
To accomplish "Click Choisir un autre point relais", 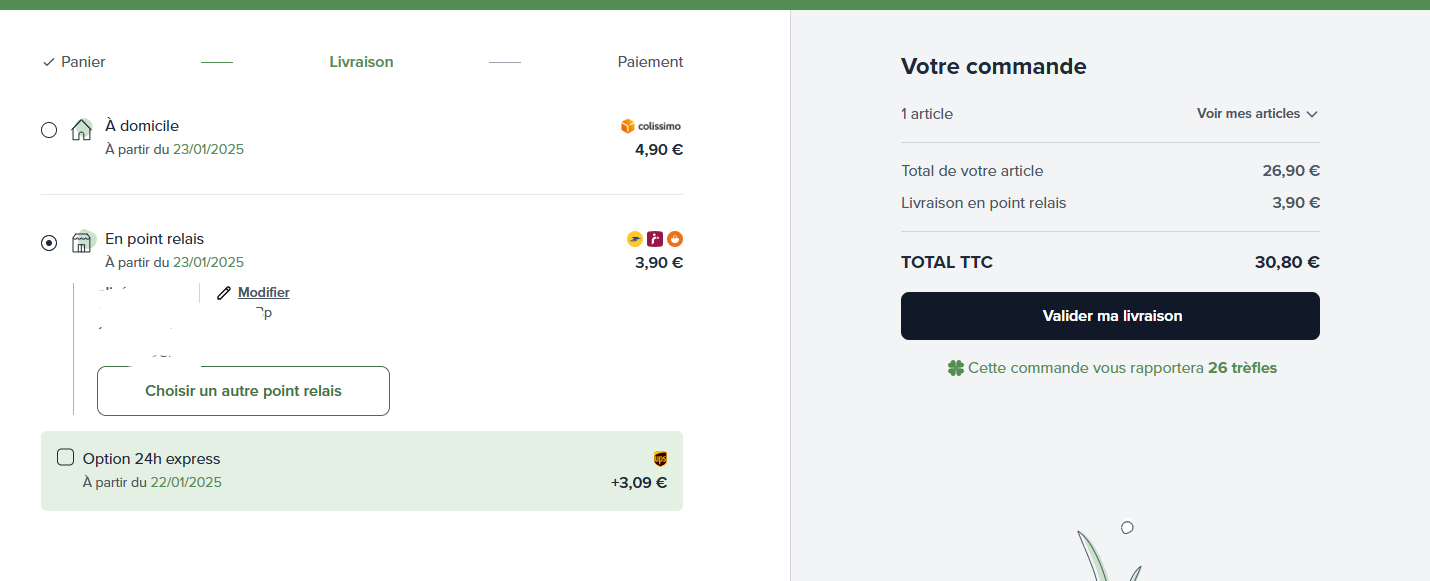I will coord(243,391).
